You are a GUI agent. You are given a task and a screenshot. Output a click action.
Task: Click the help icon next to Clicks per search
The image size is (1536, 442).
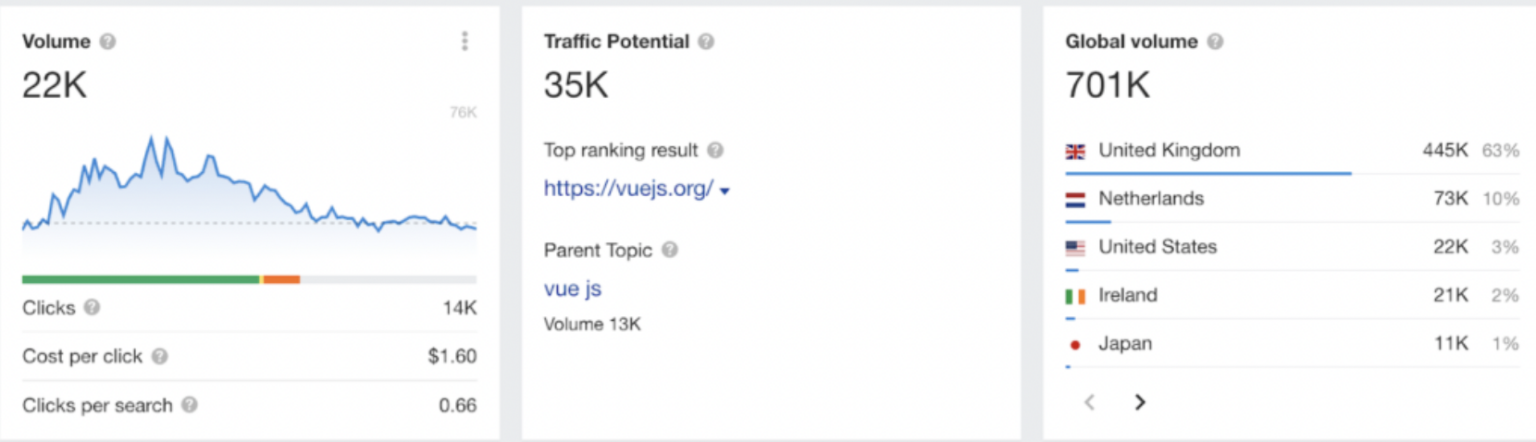coord(190,405)
